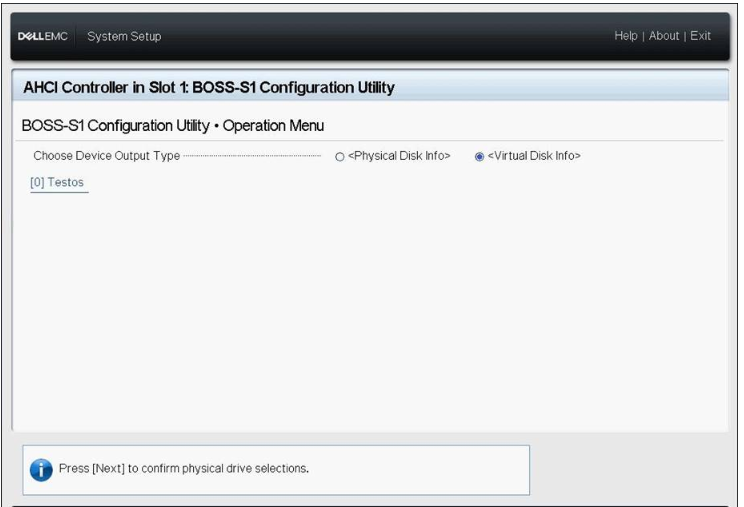Image resolution: width=744 pixels, height=507 pixels.
Task: Click the <Virtual Disk Info> label text
Action: coord(534,157)
